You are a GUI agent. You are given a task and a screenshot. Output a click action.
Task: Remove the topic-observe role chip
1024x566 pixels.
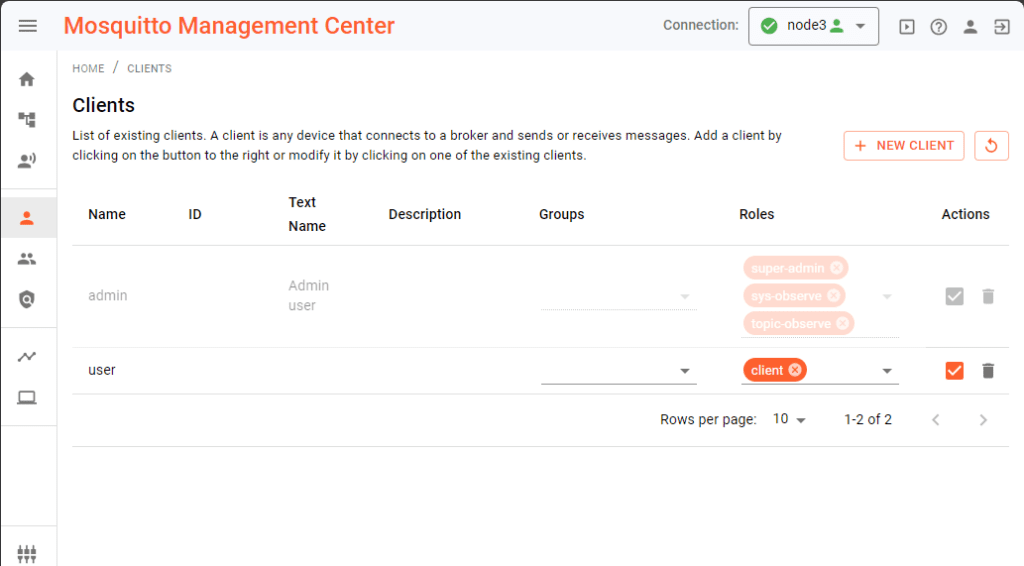click(x=842, y=323)
